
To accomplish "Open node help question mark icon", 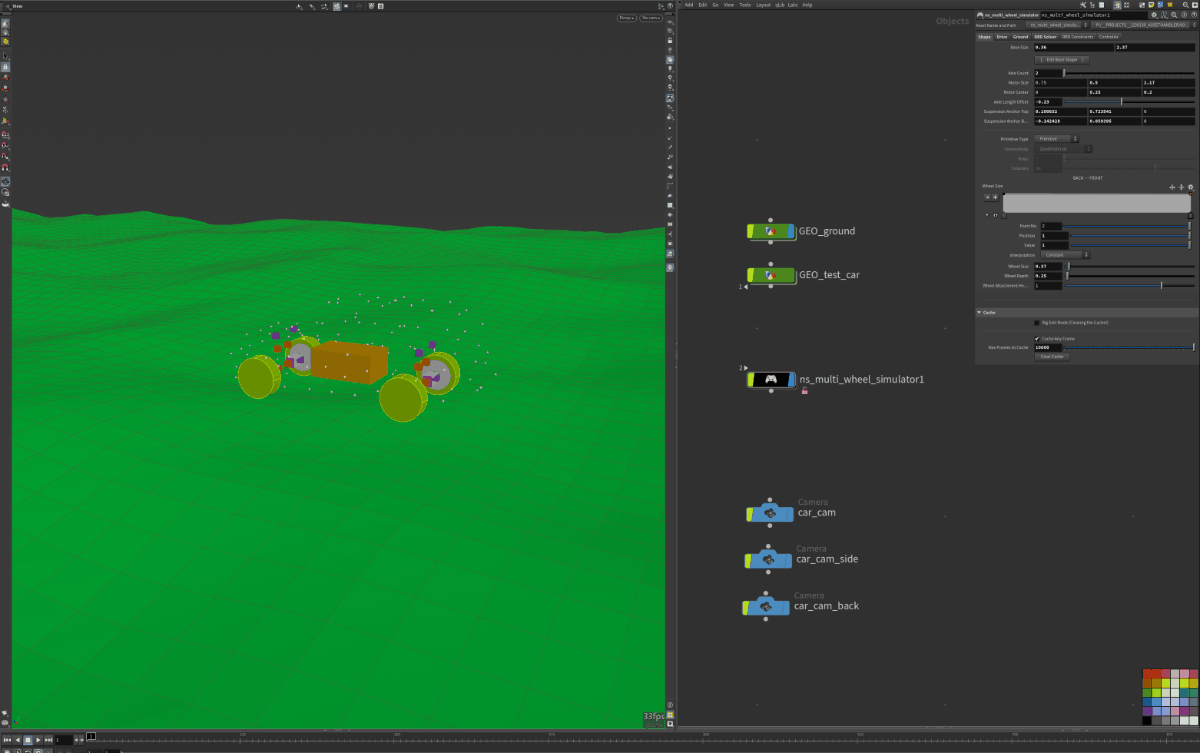I will point(1194,15).
